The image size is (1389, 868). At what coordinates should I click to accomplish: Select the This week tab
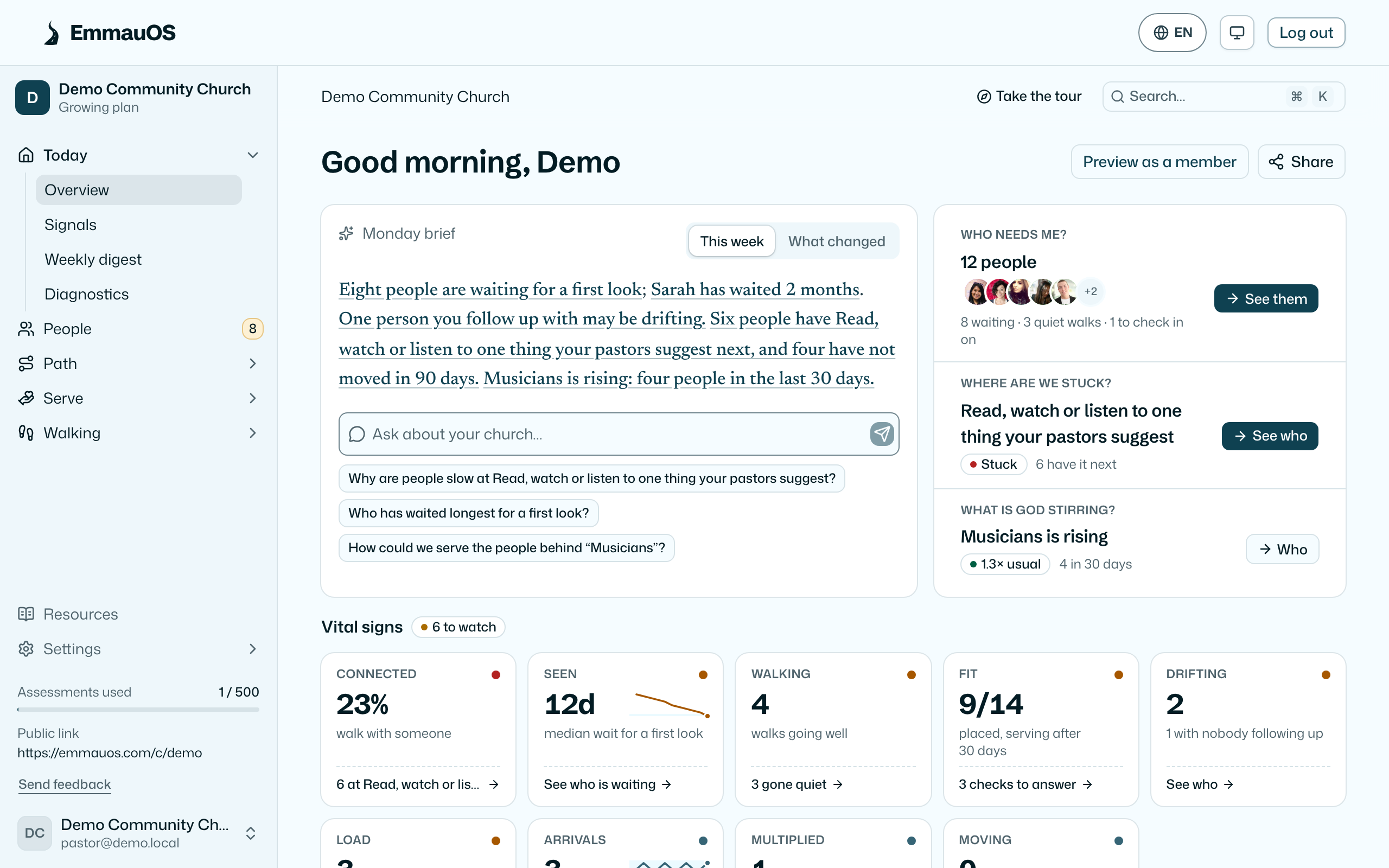point(732,241)
